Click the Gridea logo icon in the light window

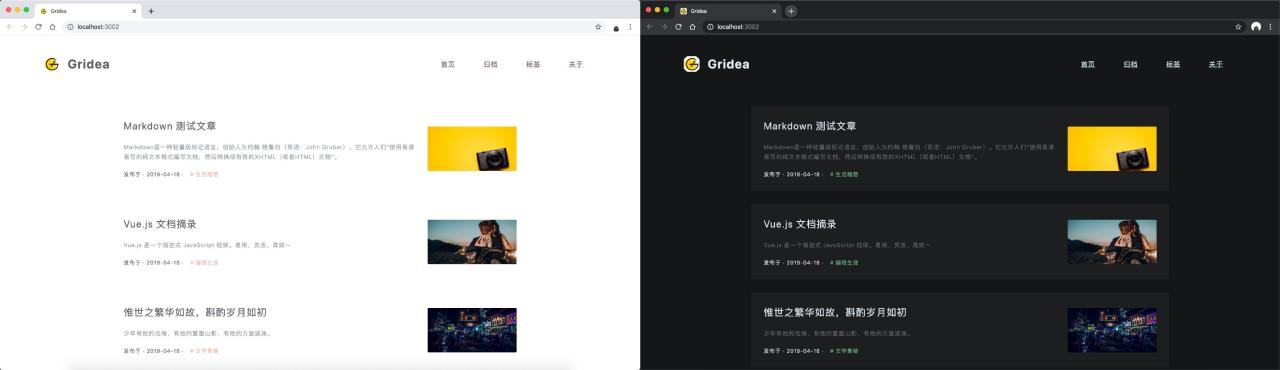(x=52, y=64)
